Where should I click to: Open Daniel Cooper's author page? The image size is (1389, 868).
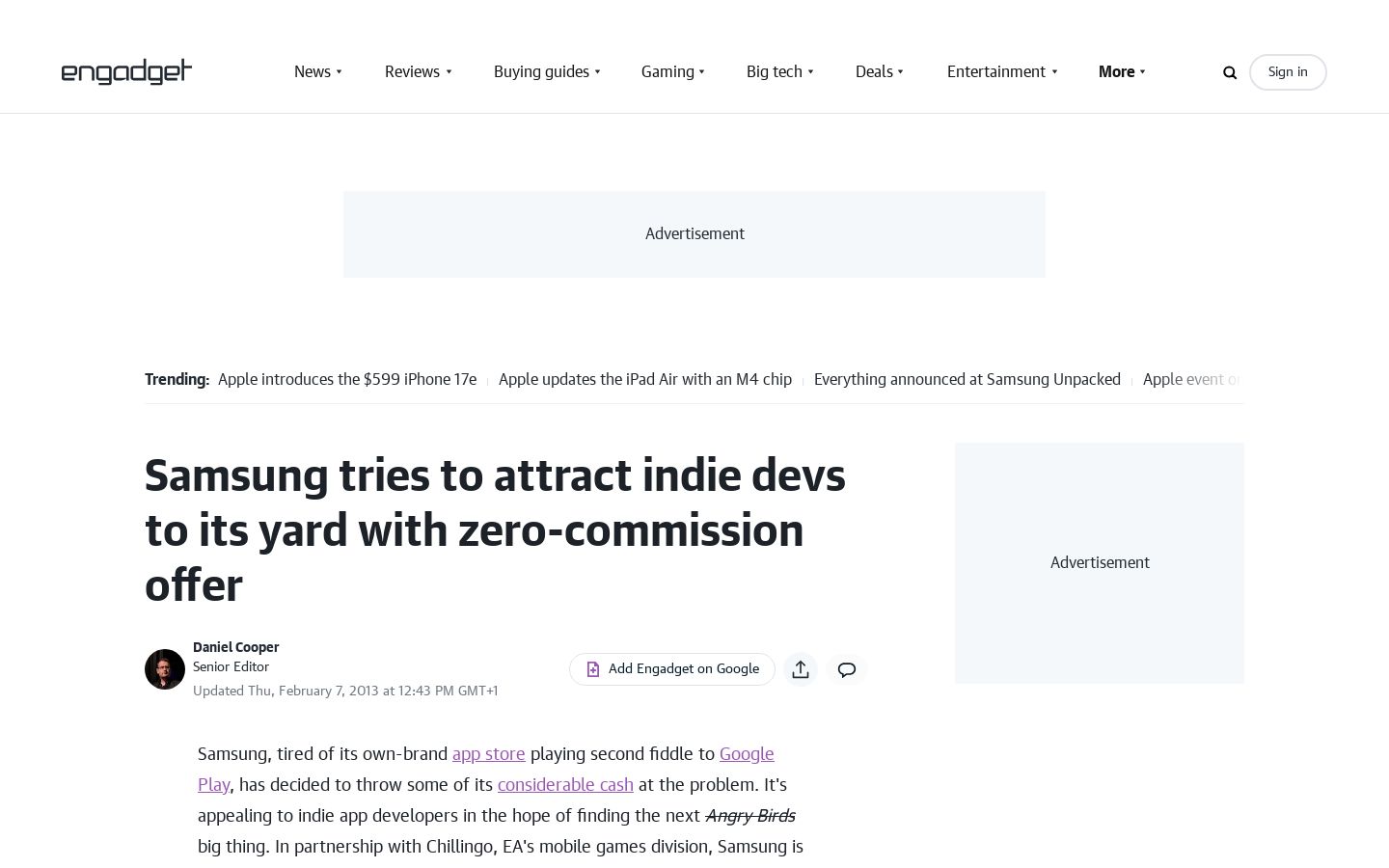click(x=236, y=647)
